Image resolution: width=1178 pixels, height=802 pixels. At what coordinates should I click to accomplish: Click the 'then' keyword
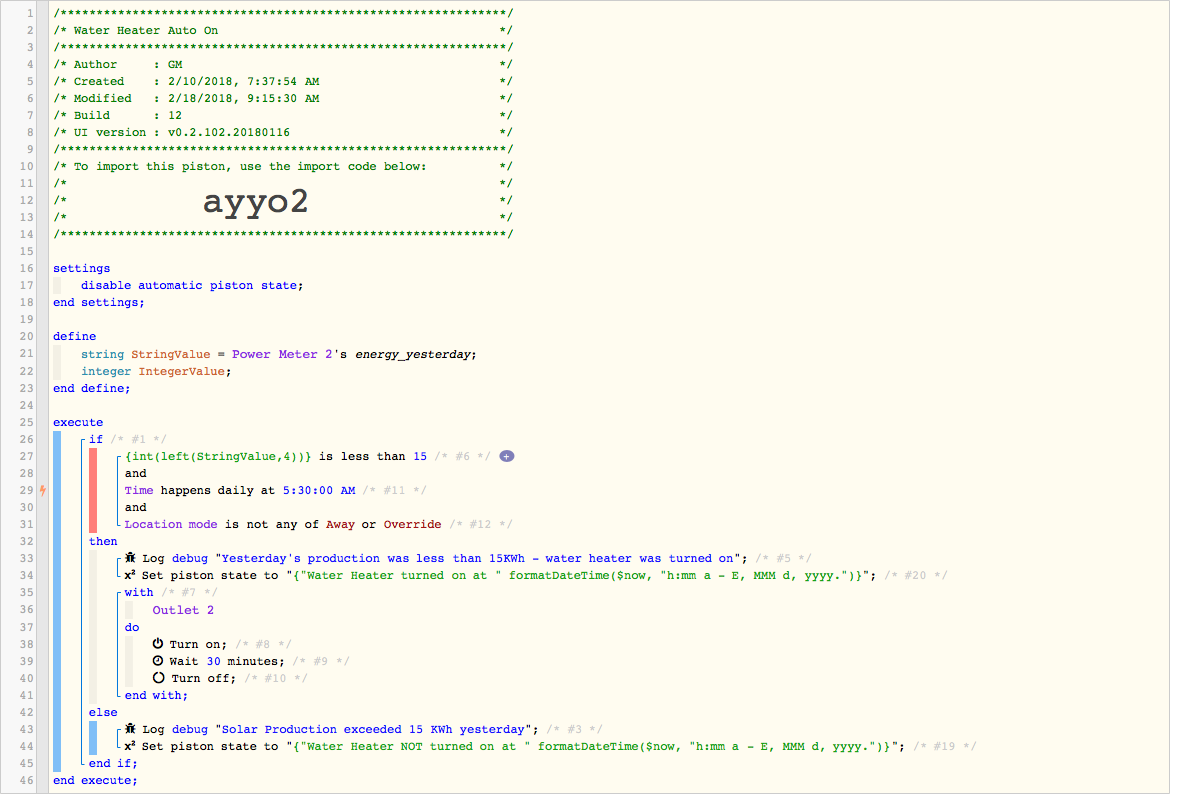tap(103, 541)
